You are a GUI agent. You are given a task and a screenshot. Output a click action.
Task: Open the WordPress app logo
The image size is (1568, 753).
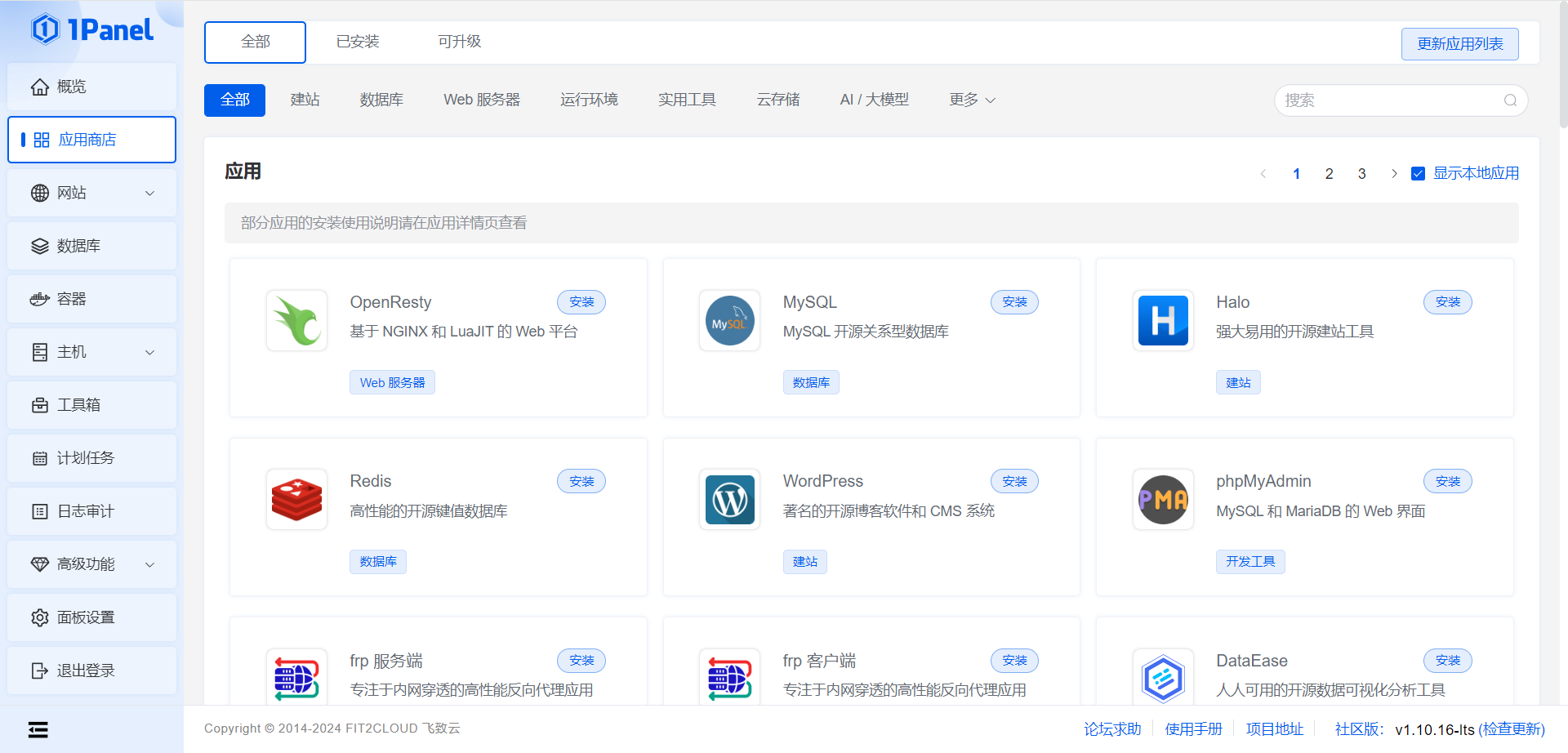click(x=729, y=500)
